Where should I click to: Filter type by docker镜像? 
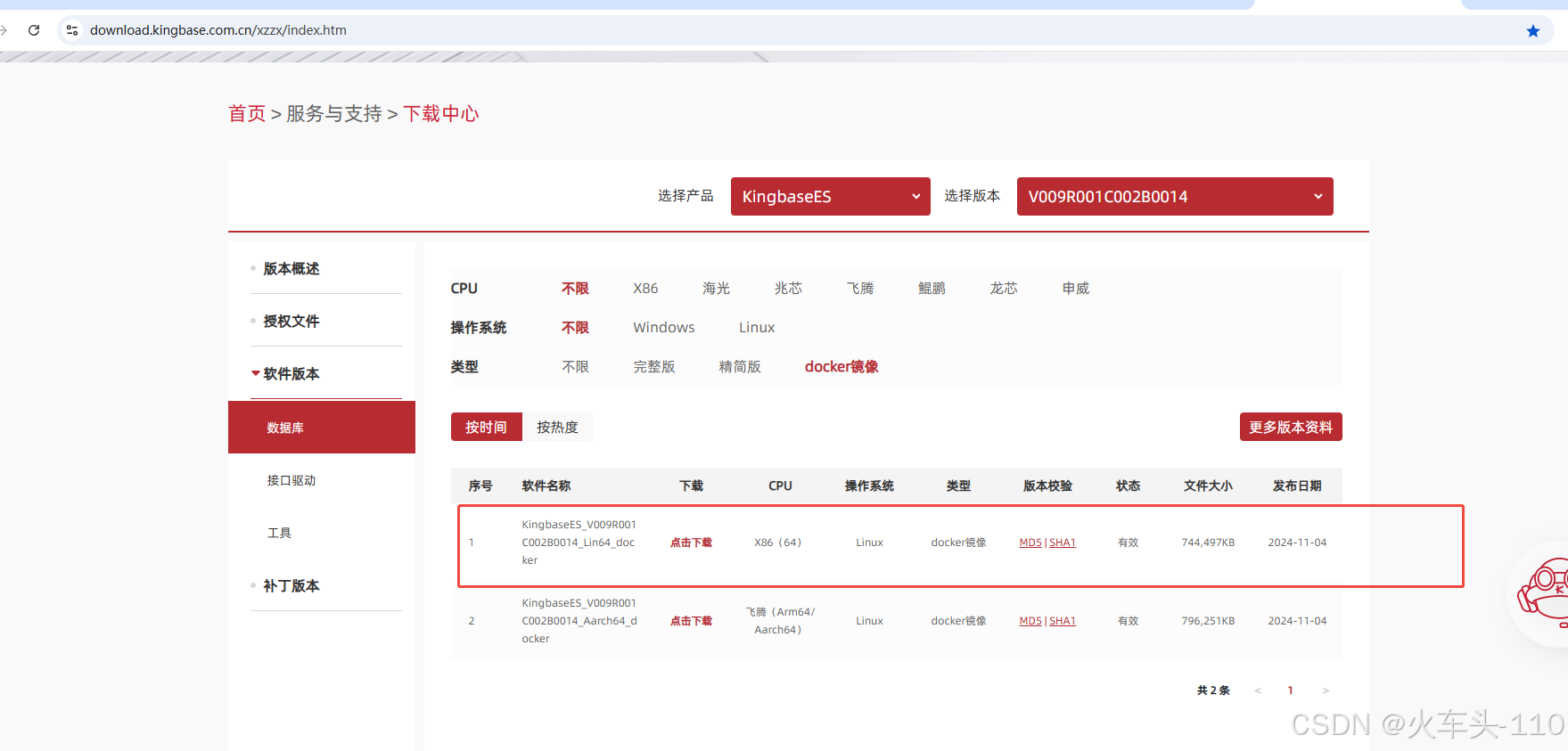coord(841,367)
